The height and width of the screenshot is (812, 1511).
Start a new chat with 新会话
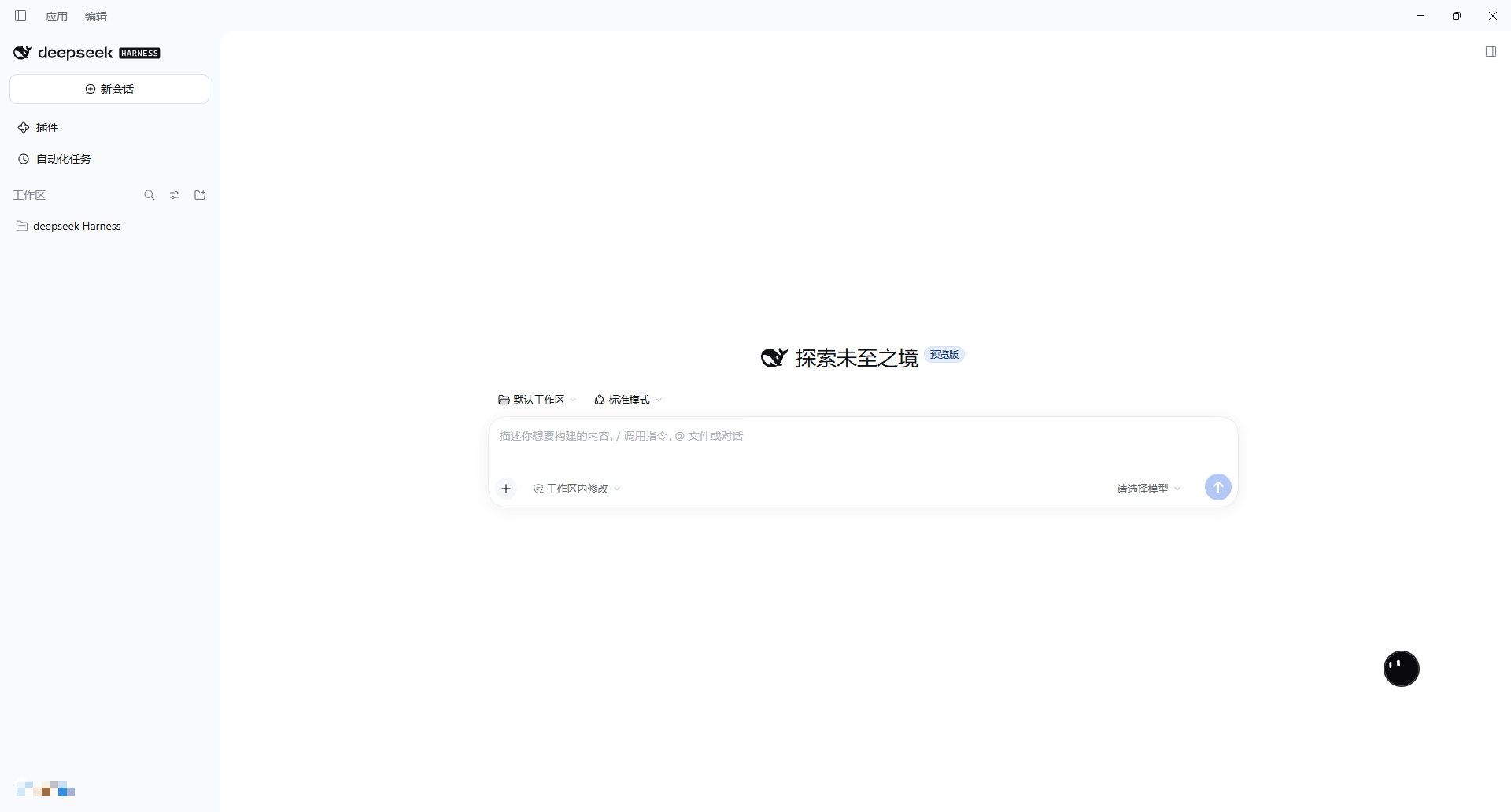[109, 89]
